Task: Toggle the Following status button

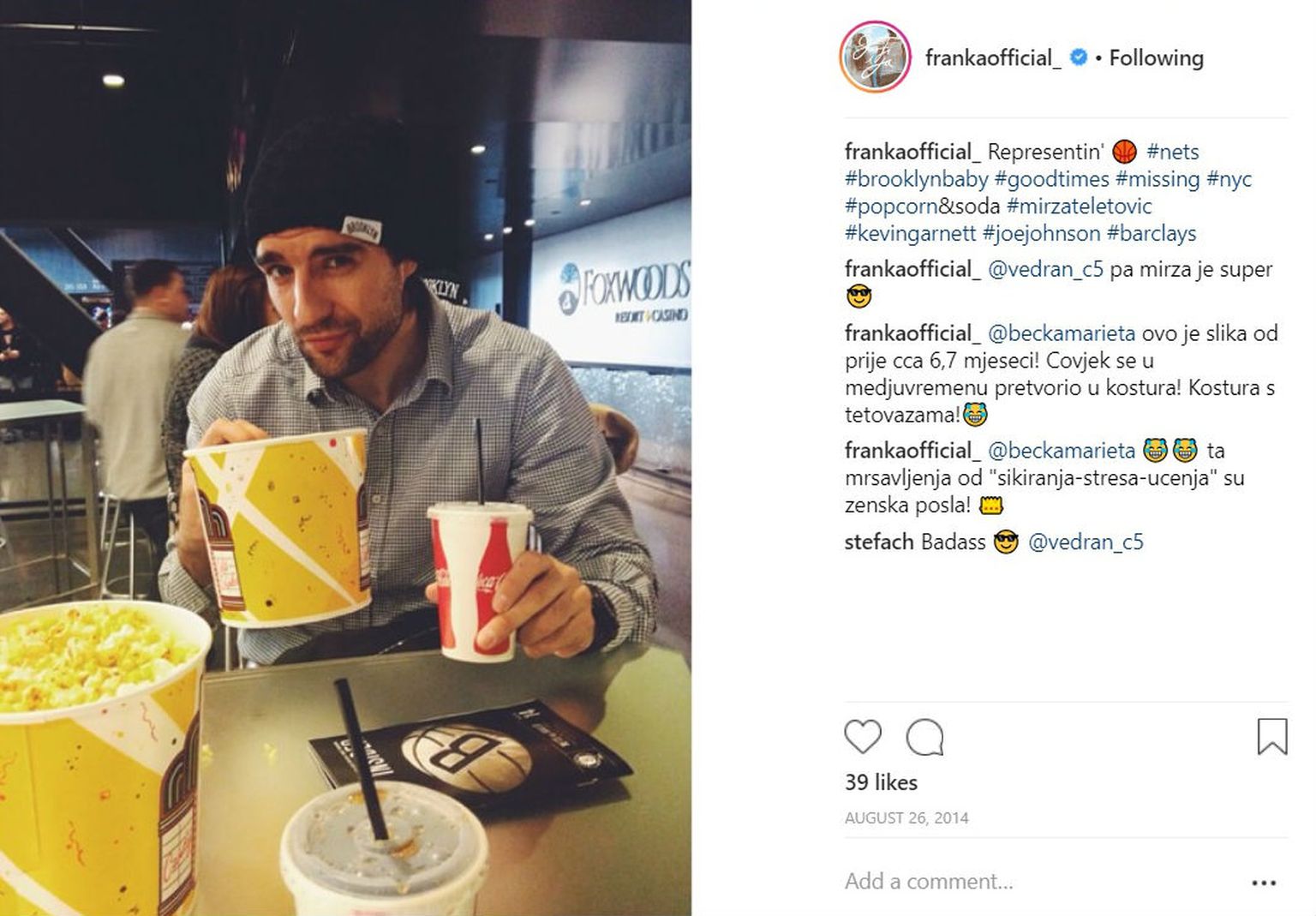Action: pyautogui.click(x=1156, y=57)
